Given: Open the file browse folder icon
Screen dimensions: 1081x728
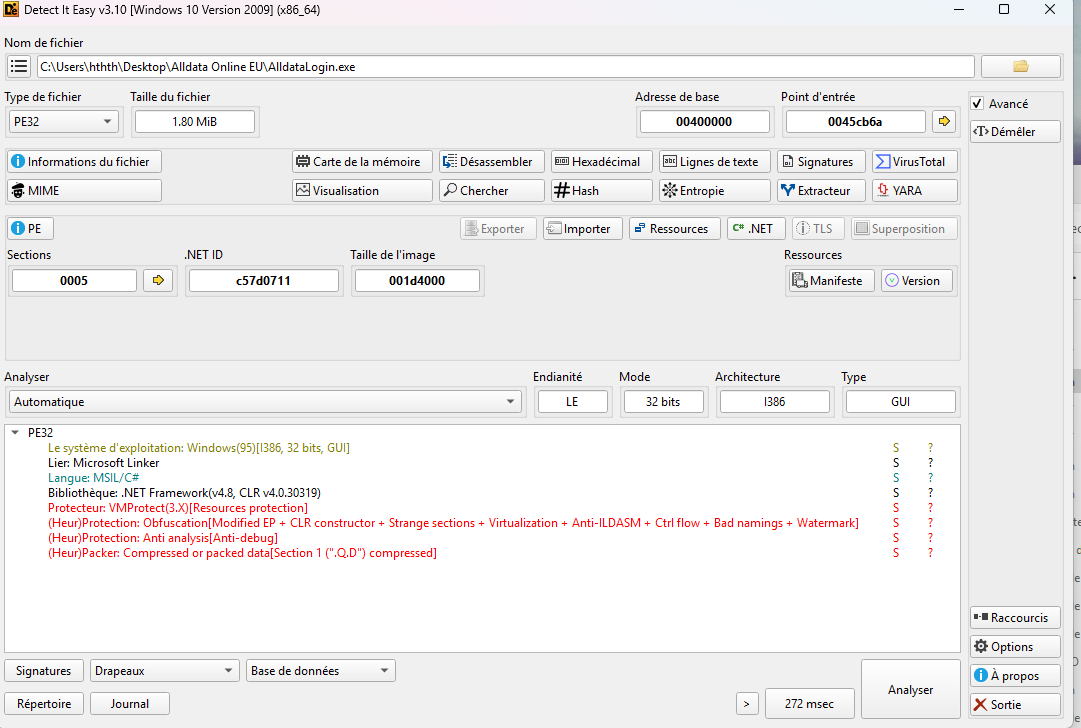Looking at the screenshot, I should point(1020,67).
